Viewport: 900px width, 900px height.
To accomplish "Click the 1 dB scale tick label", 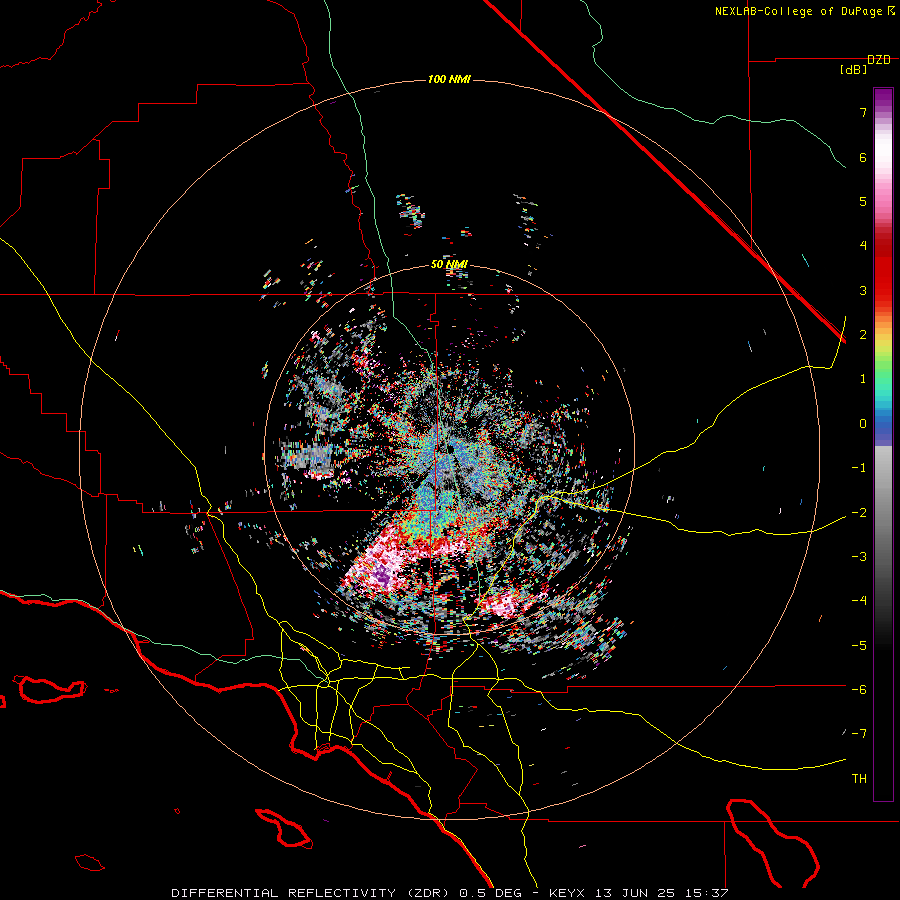I will pyautogui.click(x=863, y=379).
